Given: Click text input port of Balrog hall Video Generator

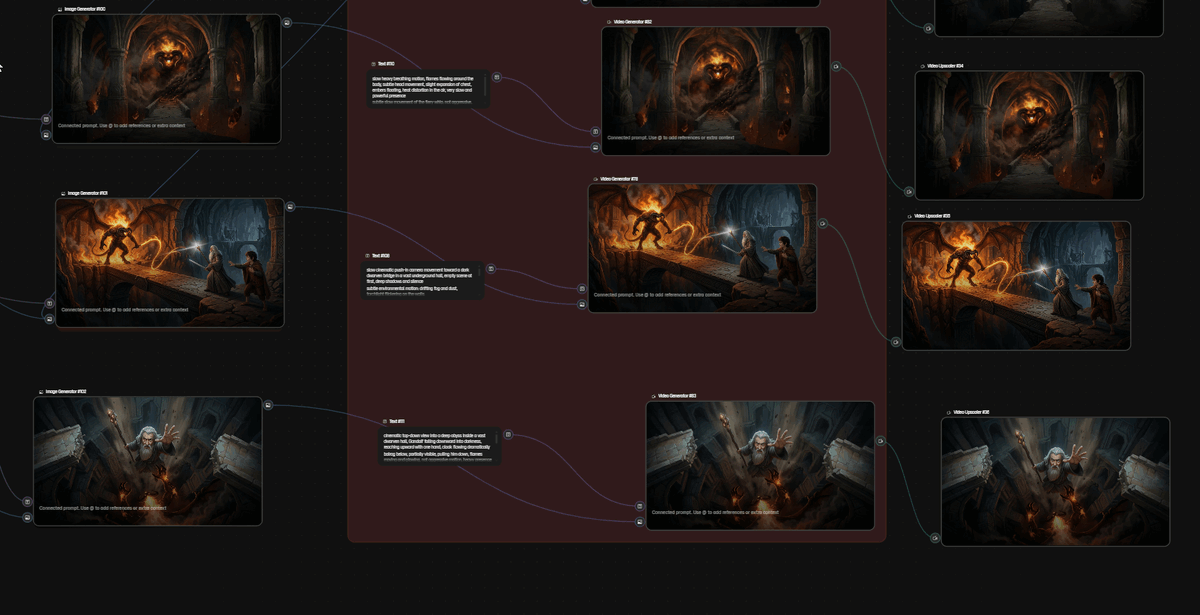Looking at the screenshot, I should pos(595,131).
